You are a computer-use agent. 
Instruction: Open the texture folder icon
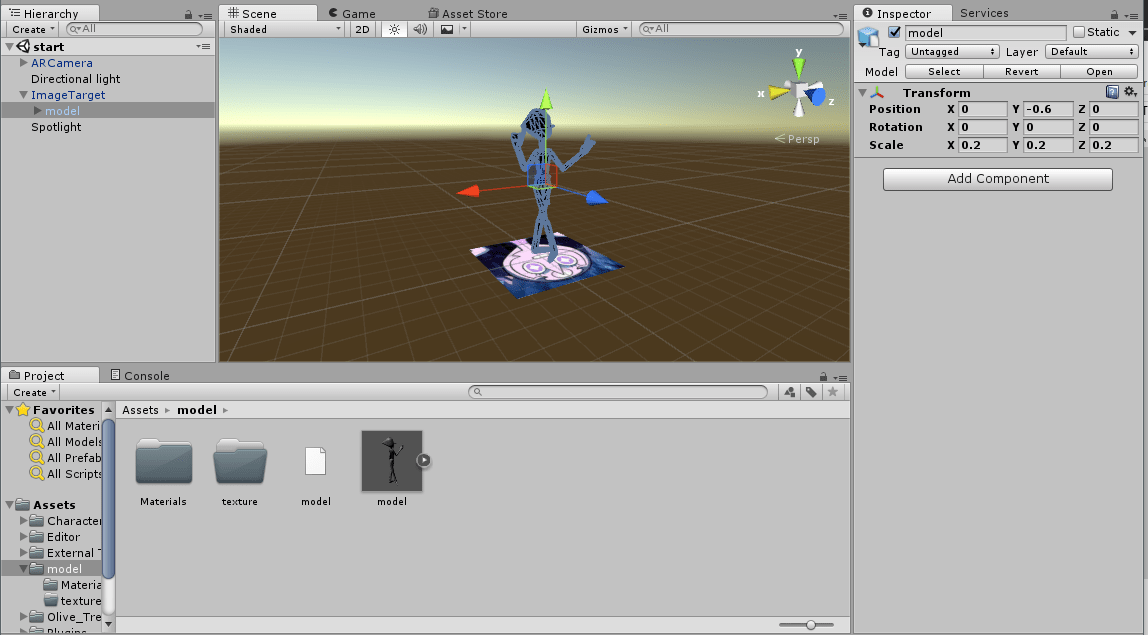(x=240, y=462)
